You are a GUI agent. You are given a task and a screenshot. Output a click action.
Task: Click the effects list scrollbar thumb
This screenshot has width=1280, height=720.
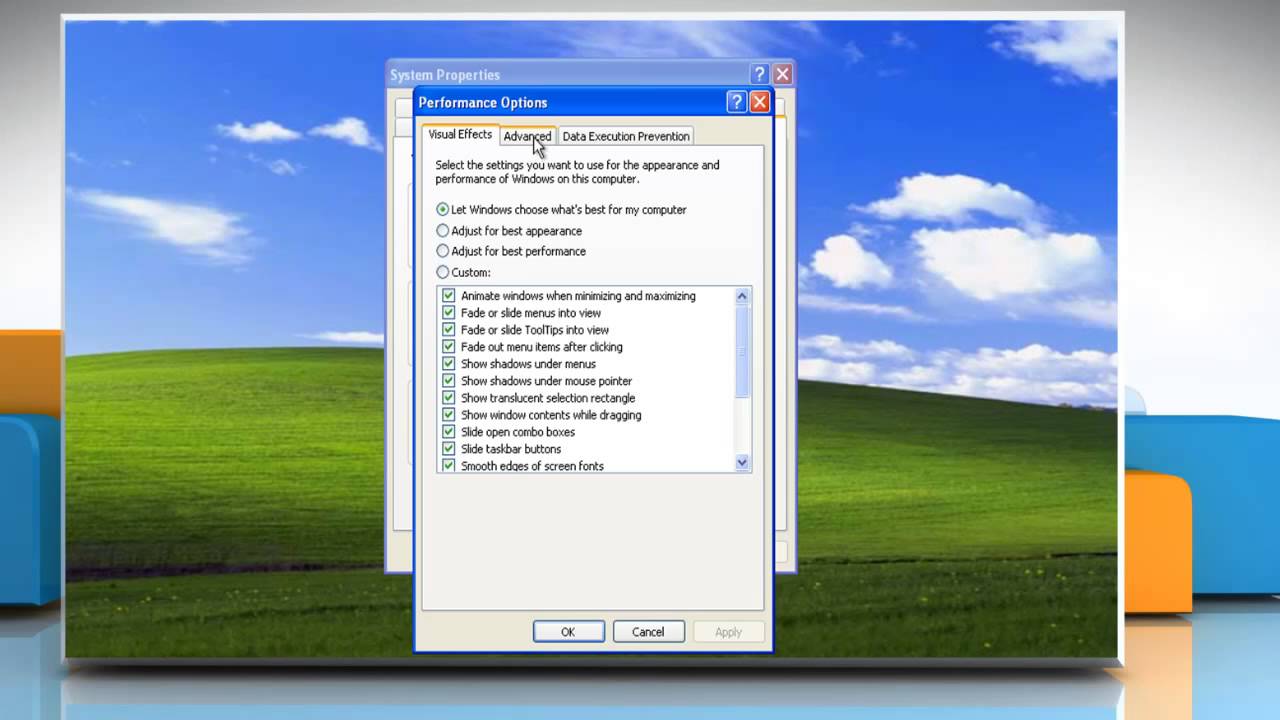point(742,351)
